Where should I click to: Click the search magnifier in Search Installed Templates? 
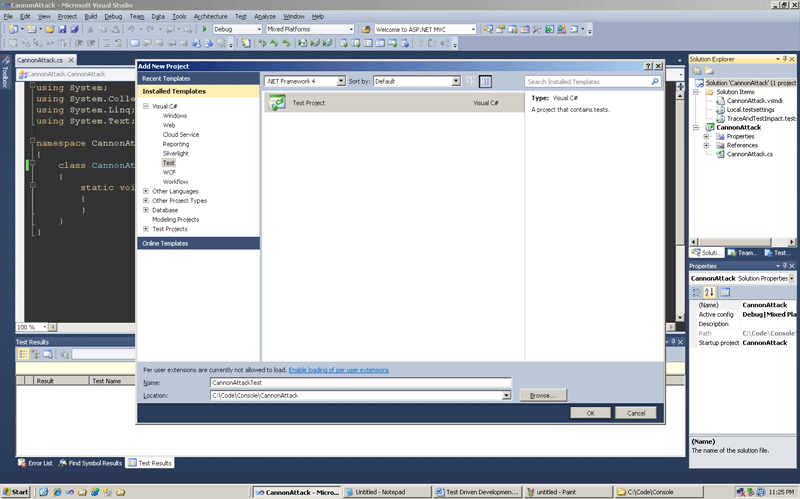(x=655, y=82)
